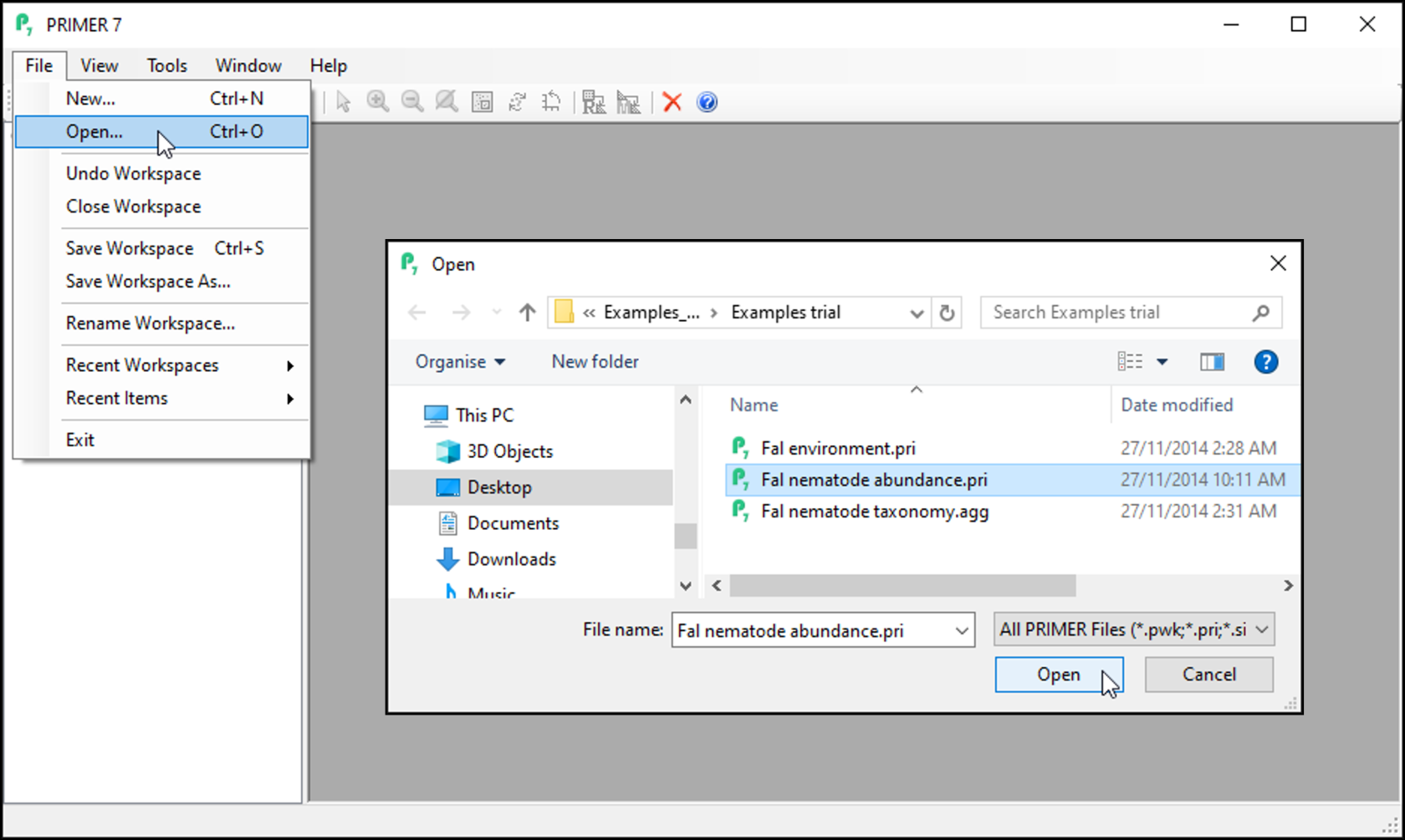Click the up-folder arrow in Open dialog
The width and height of the screenshot is (1405, 840).
tap(527, 313)
